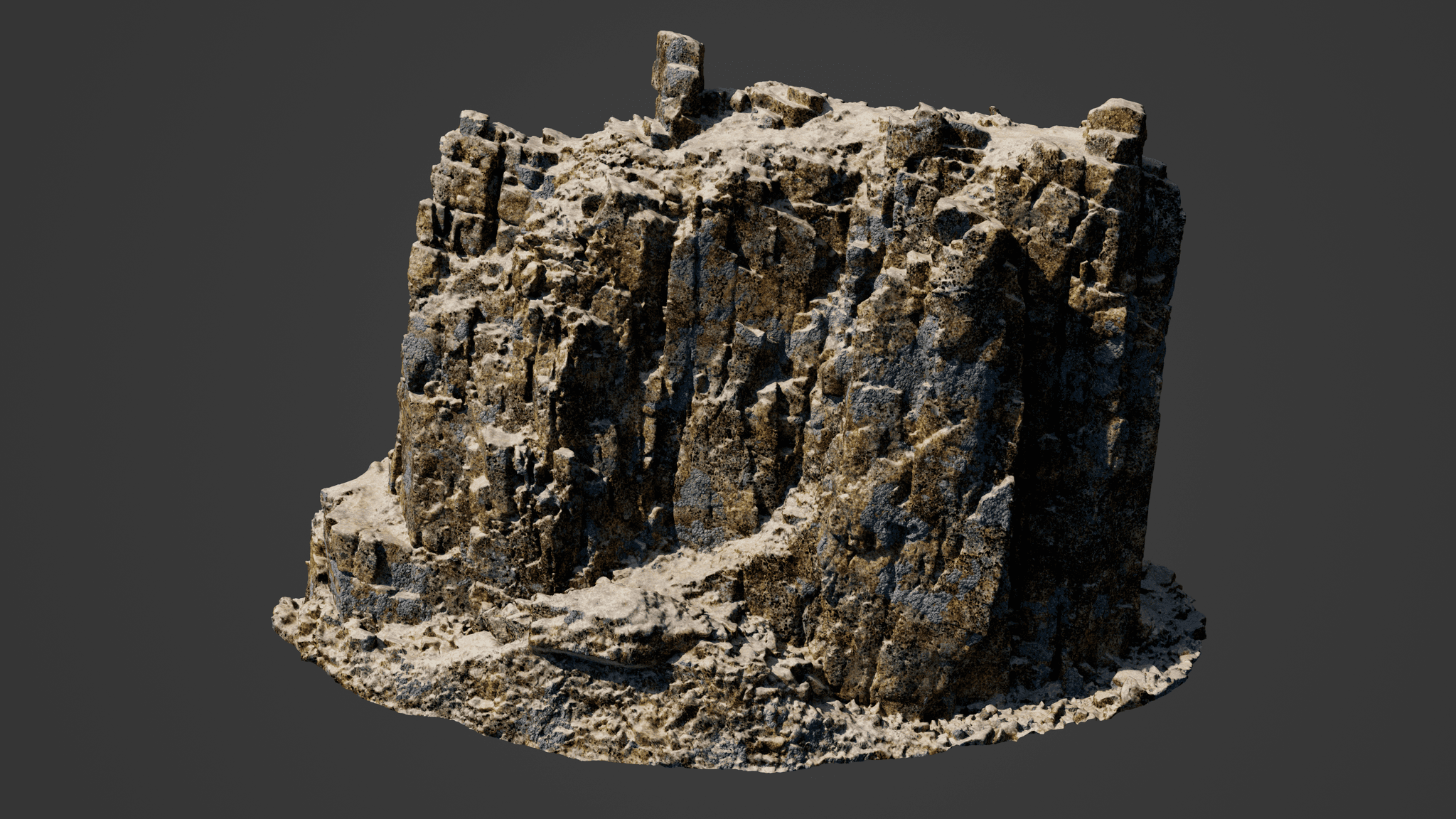This screenshot has height=819, width=1456.
Task: Select the small boulder atop the pillar
Action: point(675,43)
